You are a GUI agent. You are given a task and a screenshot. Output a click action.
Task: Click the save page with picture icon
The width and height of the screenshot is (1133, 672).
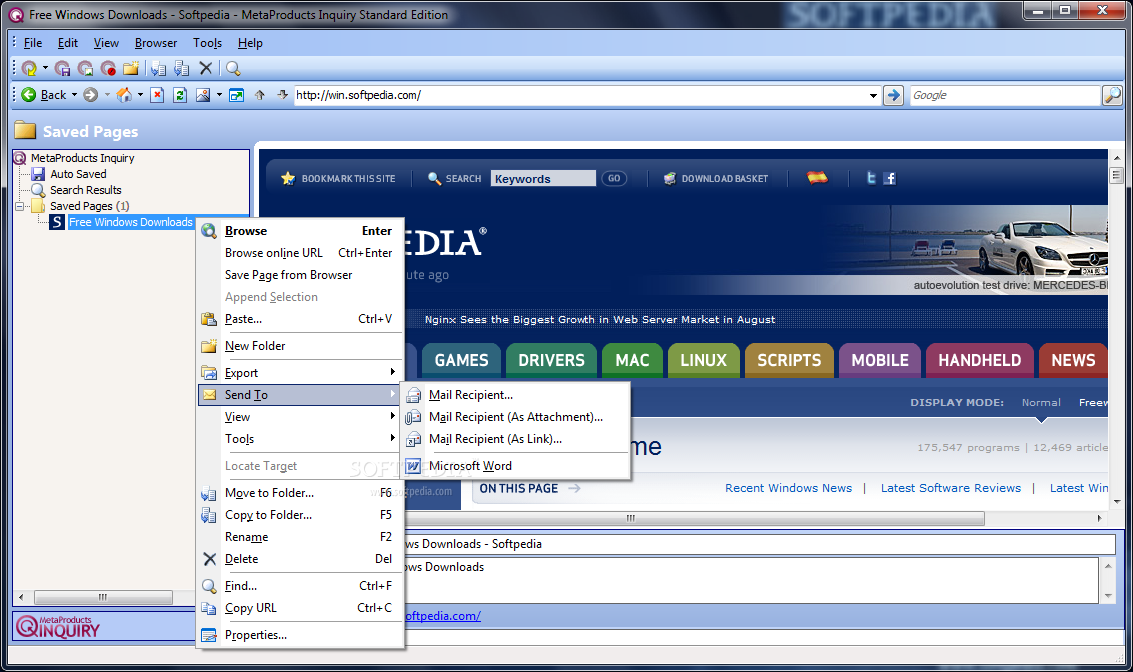pos(85,69)
